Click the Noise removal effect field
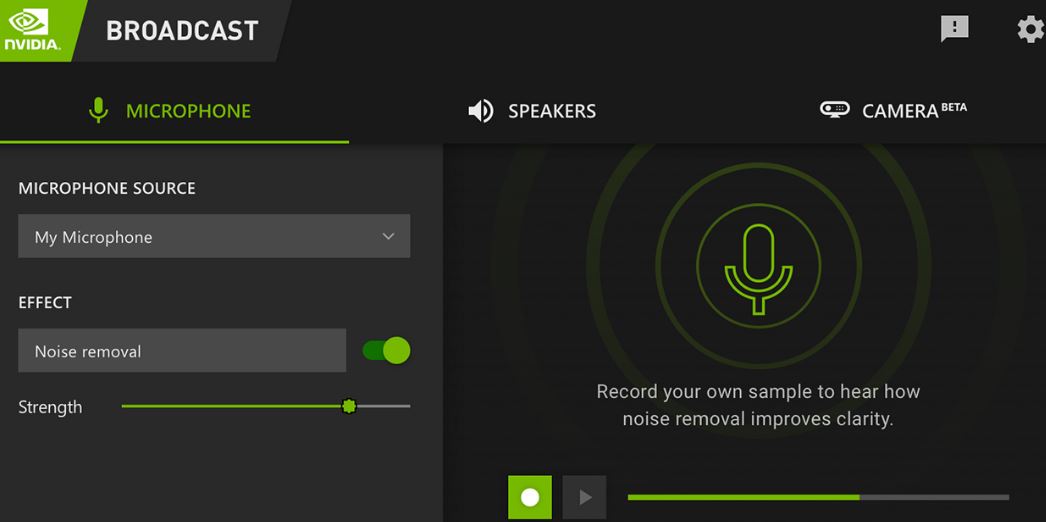 (182, 351)
